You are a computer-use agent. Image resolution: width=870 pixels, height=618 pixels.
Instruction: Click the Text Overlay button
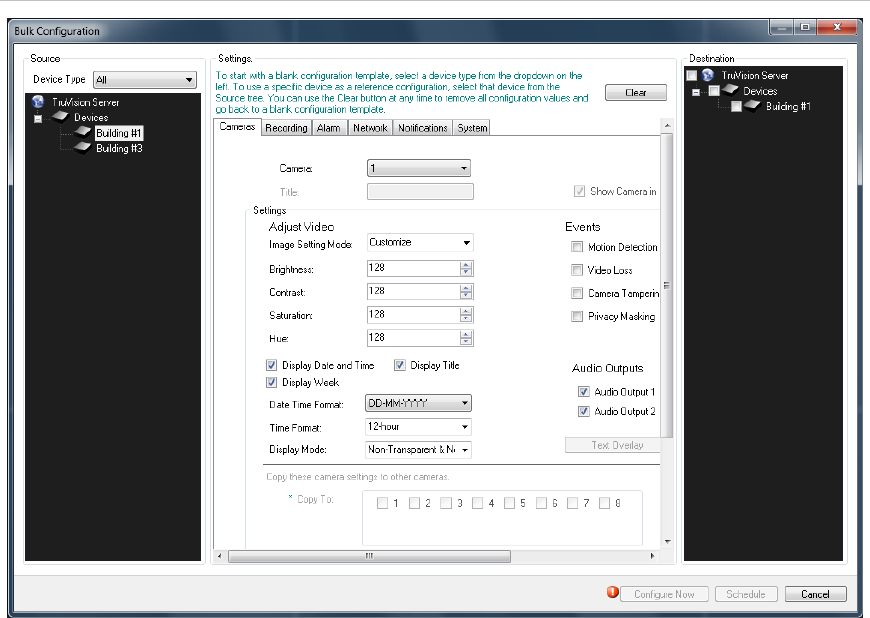613,445
